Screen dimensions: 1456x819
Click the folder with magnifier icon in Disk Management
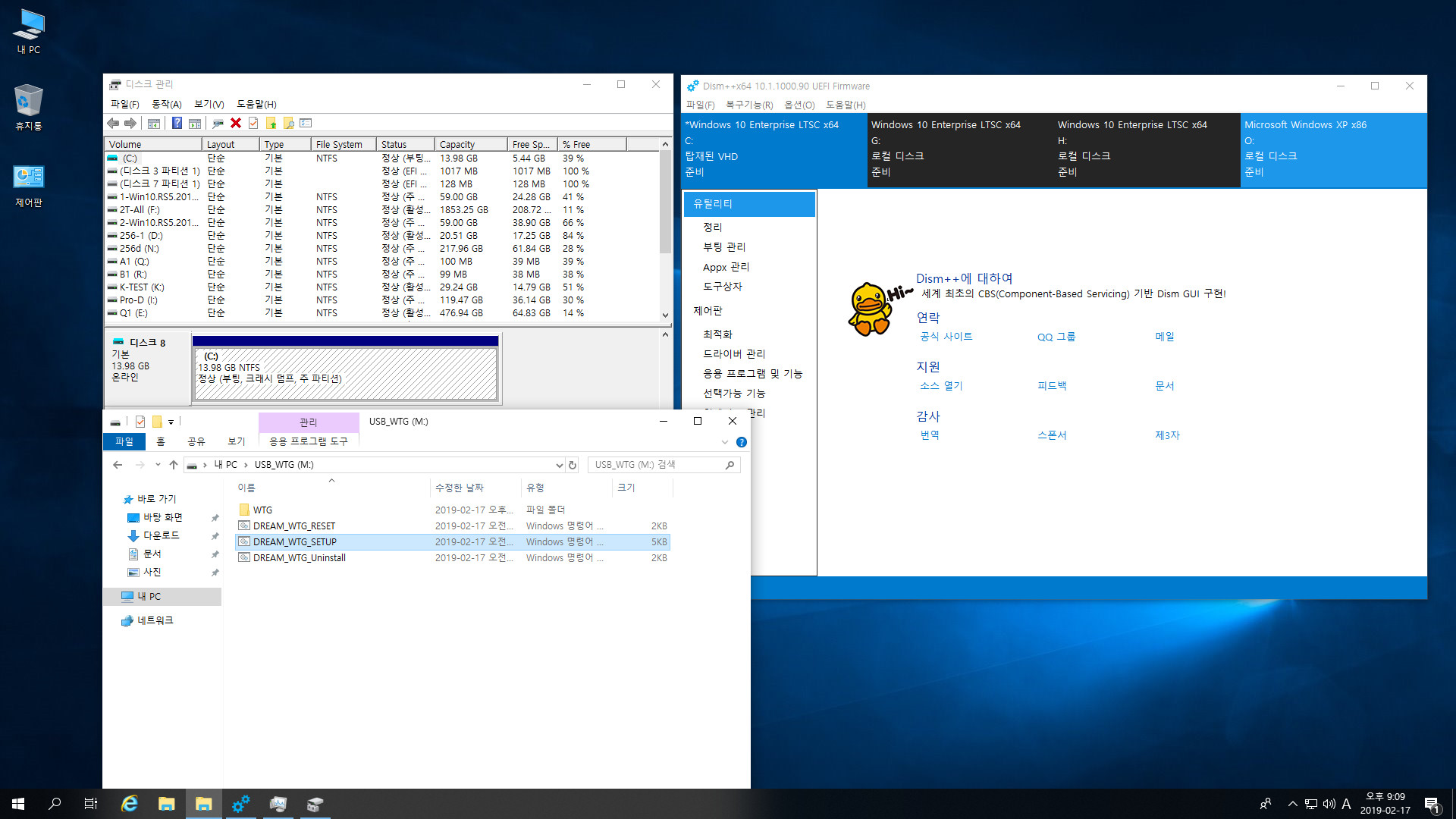(x=288, y=123)
